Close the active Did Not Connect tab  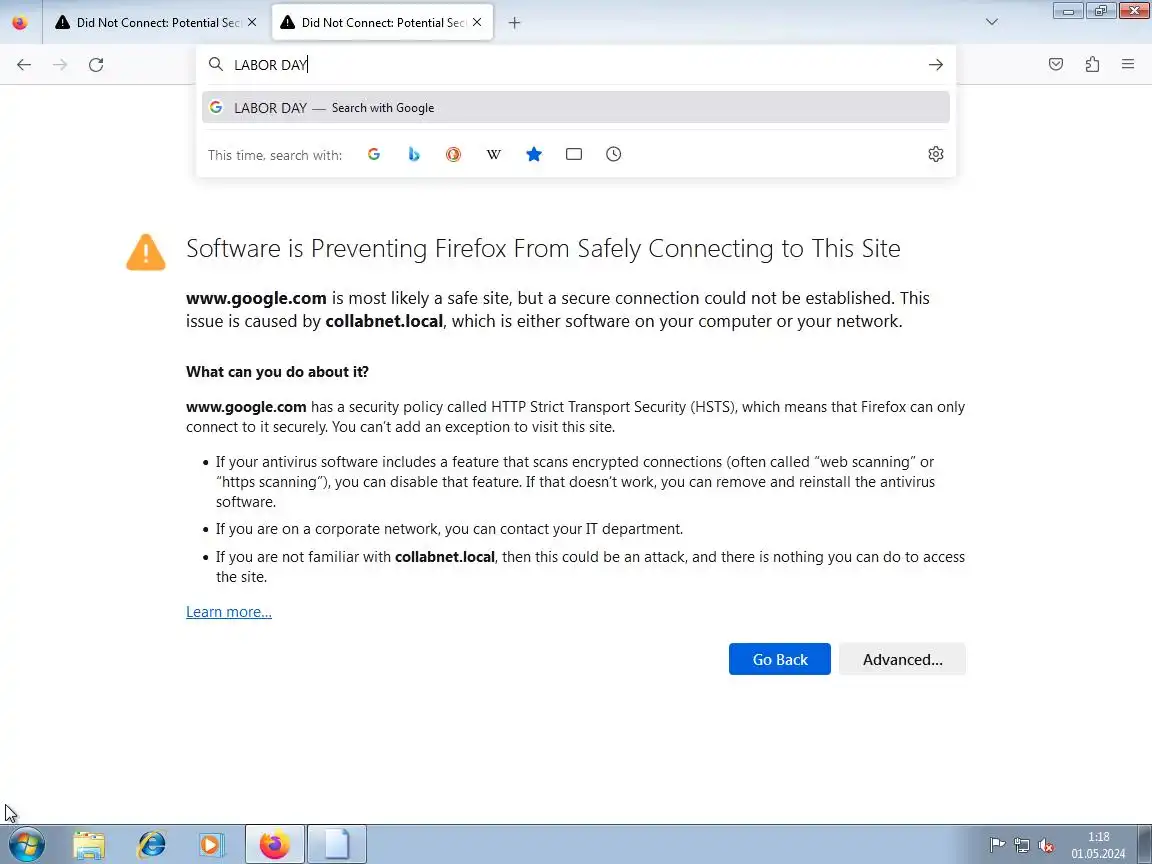coord(477,22)
